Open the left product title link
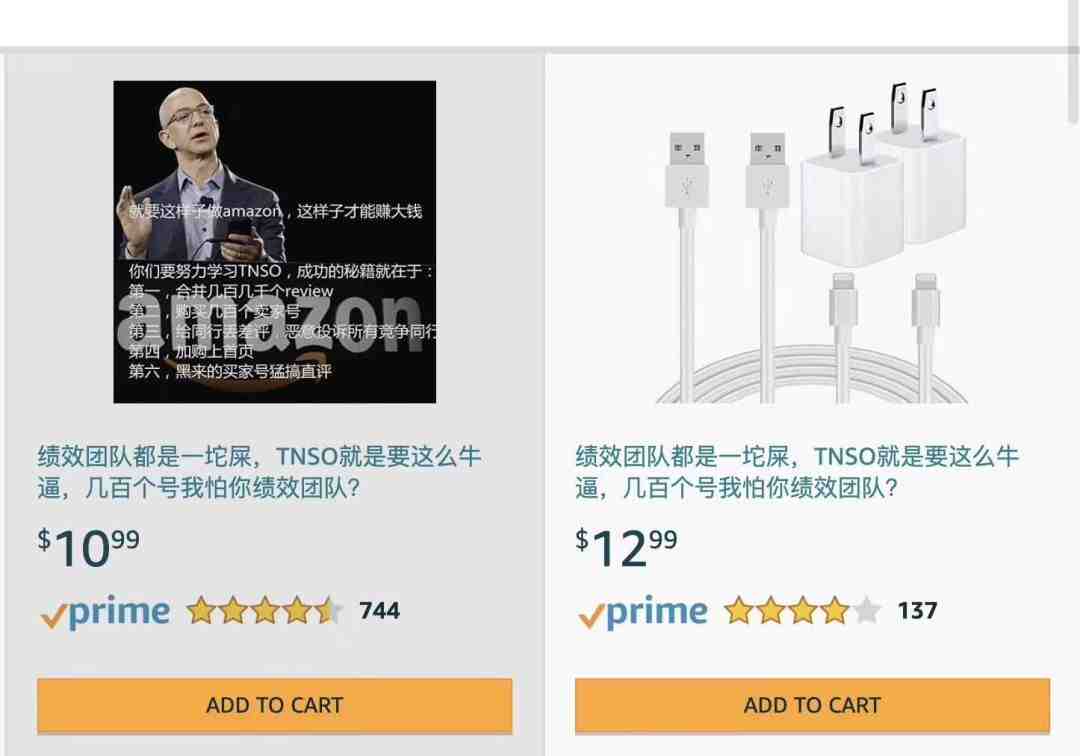 [x=259, y=472]
